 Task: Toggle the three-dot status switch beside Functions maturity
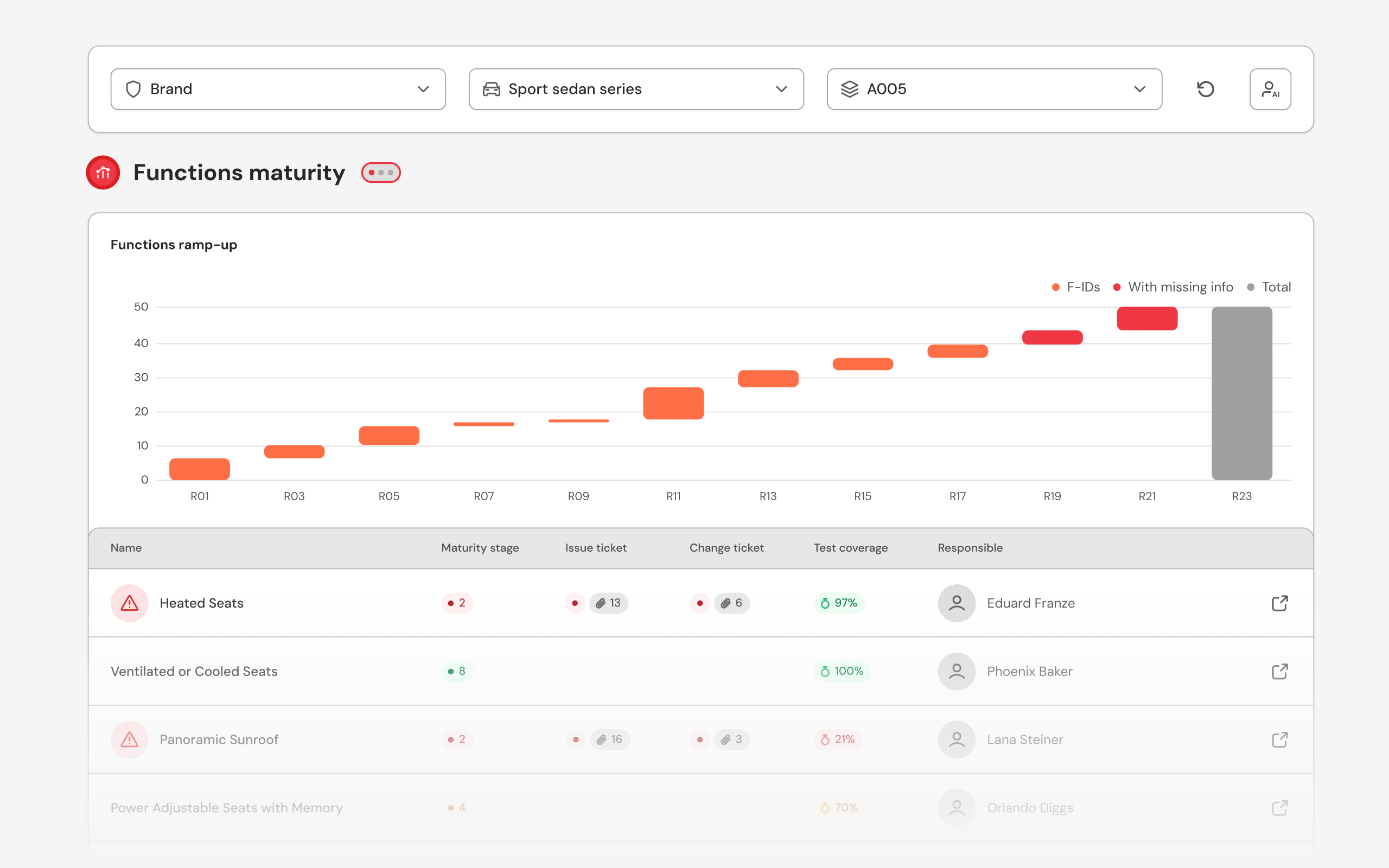coord(380,172)
